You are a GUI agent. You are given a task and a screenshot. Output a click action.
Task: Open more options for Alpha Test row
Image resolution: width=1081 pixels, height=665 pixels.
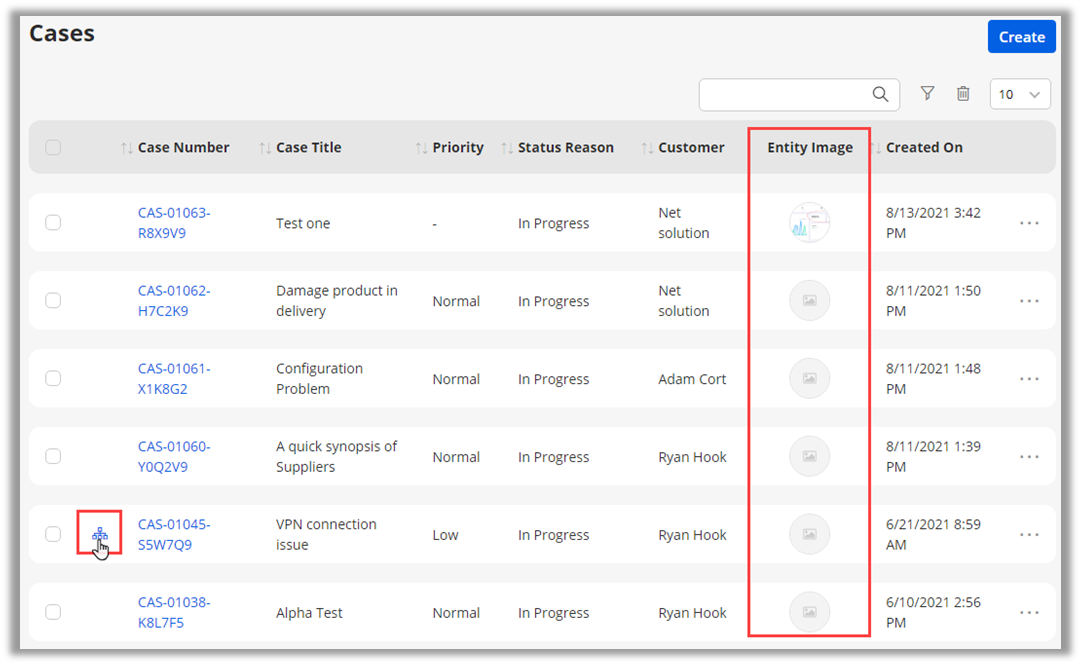(x=1029, y=613)
